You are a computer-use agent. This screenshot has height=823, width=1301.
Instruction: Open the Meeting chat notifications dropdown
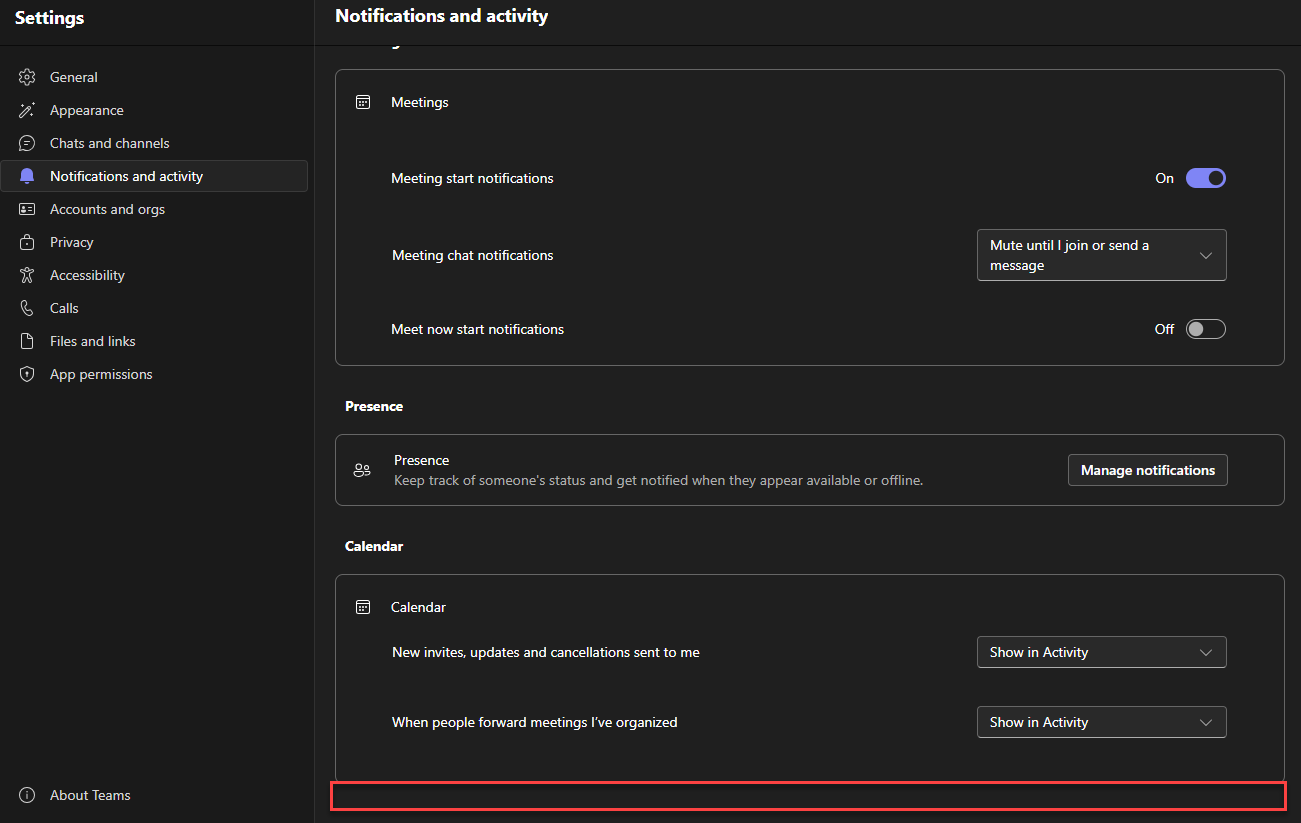1101,255
